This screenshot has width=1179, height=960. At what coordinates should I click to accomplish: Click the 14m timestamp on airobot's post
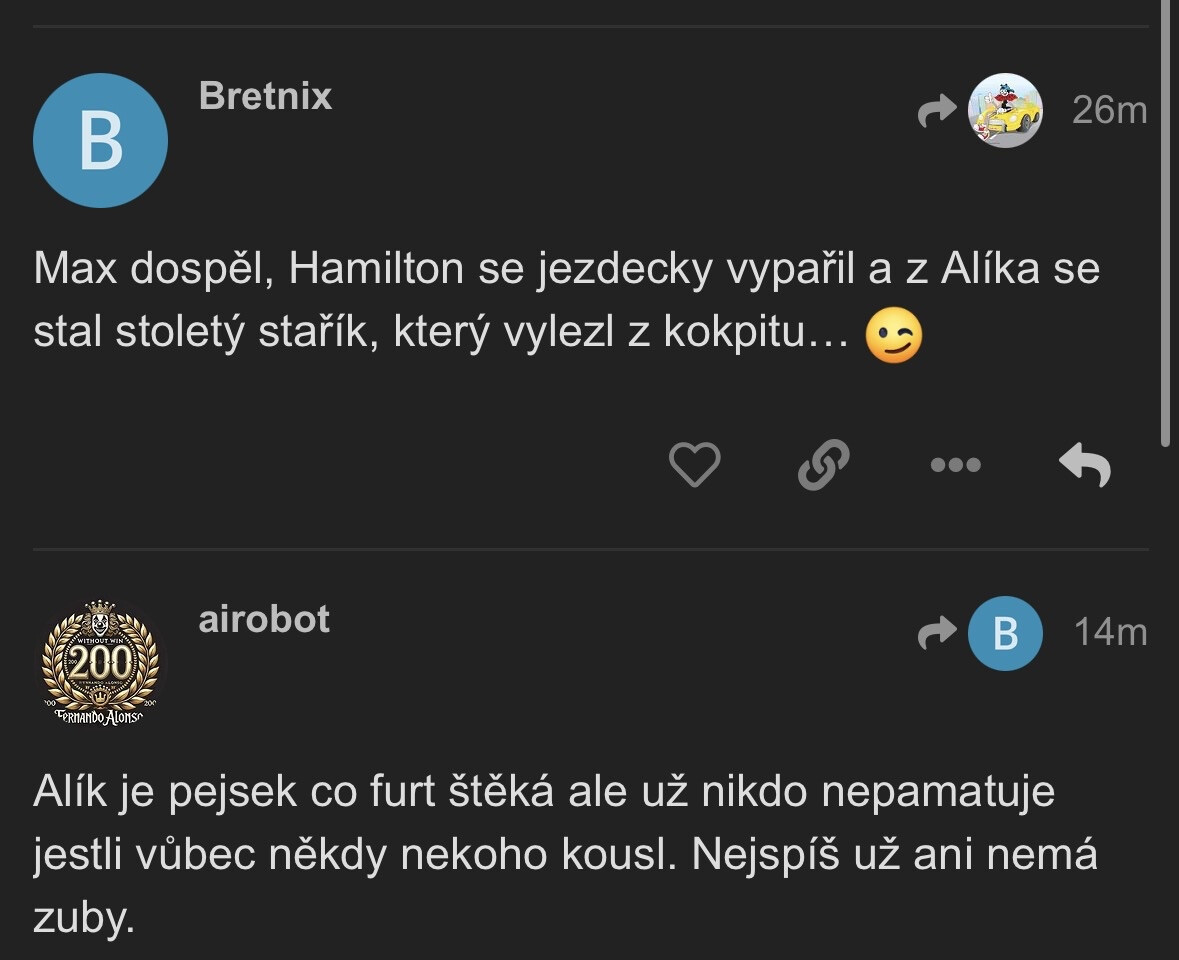[1110, 633]
